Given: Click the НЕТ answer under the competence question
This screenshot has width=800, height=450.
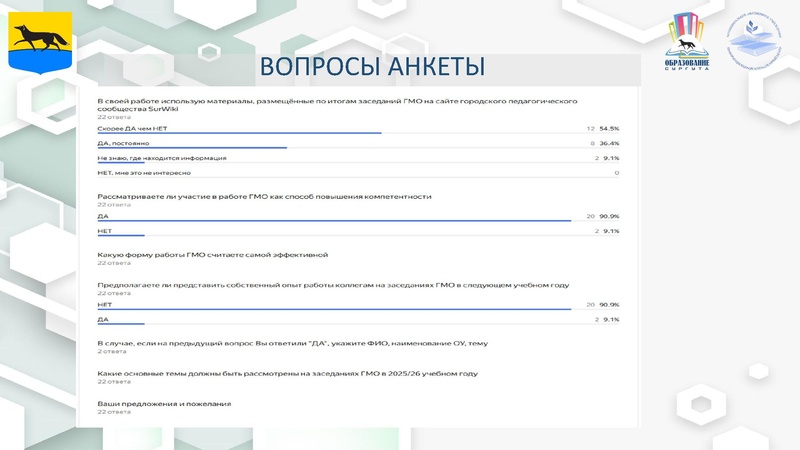Looking at the screenshot, I should (x=105, y=231).
